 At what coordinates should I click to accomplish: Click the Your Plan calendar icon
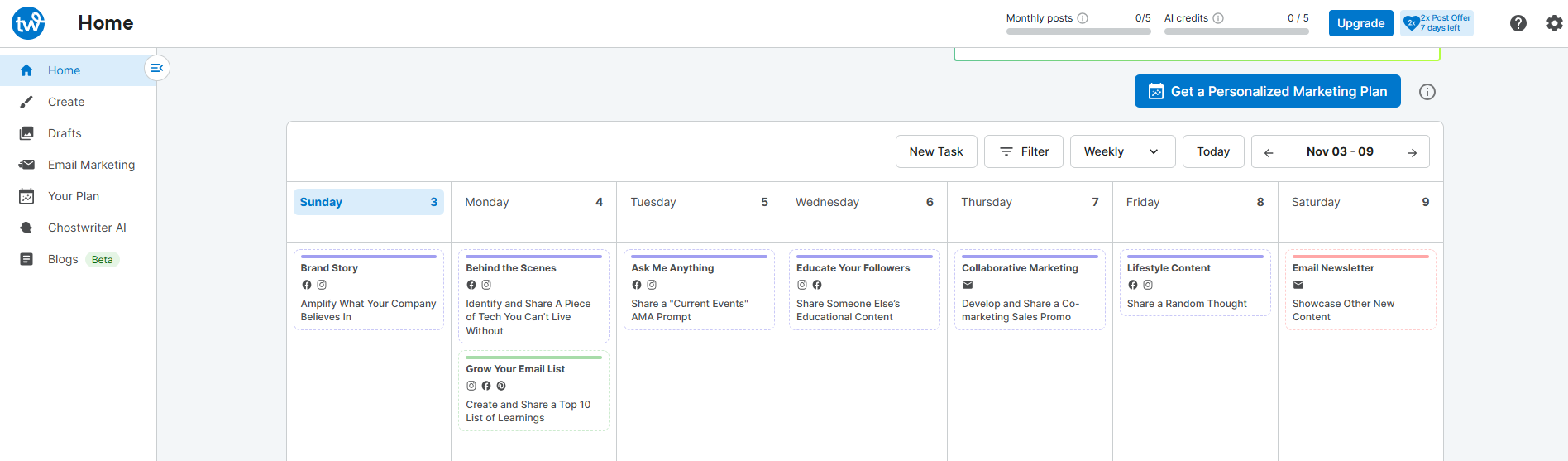coord(26,196)
